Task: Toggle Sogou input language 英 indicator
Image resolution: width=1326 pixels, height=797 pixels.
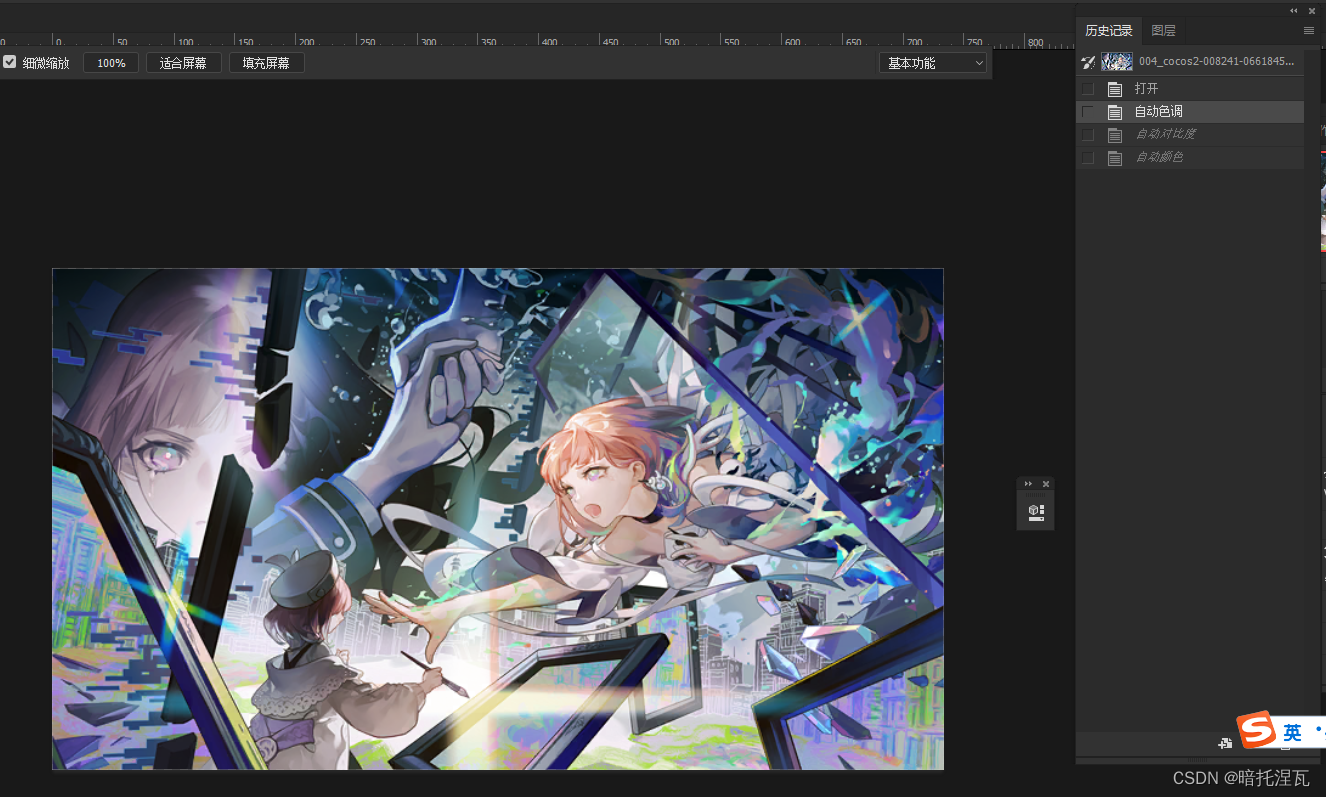Action: click(1292, 732)
